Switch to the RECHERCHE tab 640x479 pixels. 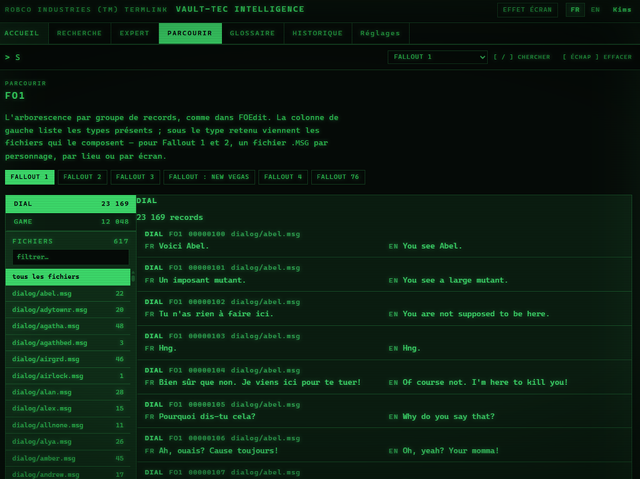[x=79, y=33]
